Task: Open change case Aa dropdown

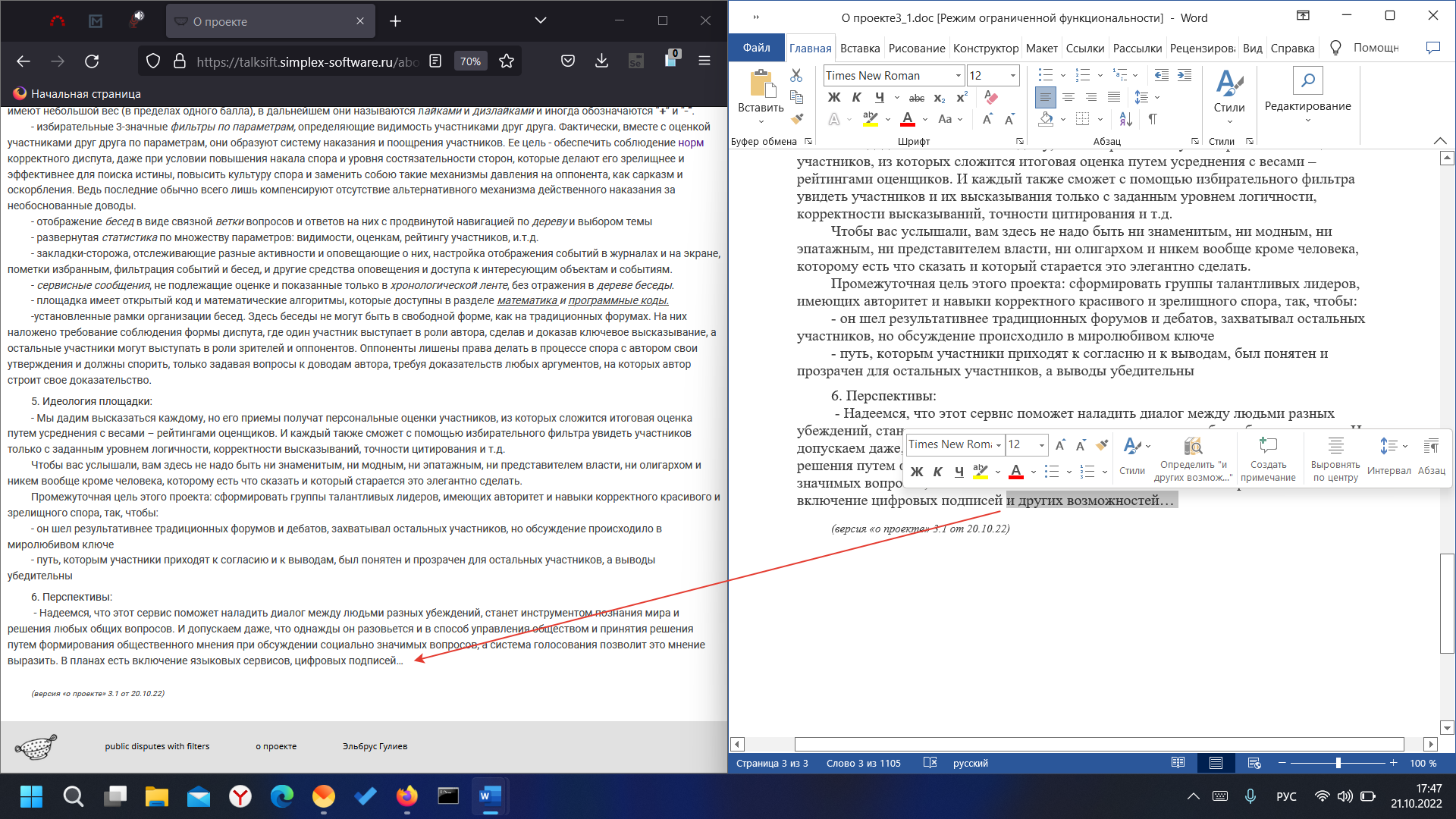Action: tap(949, 119)
